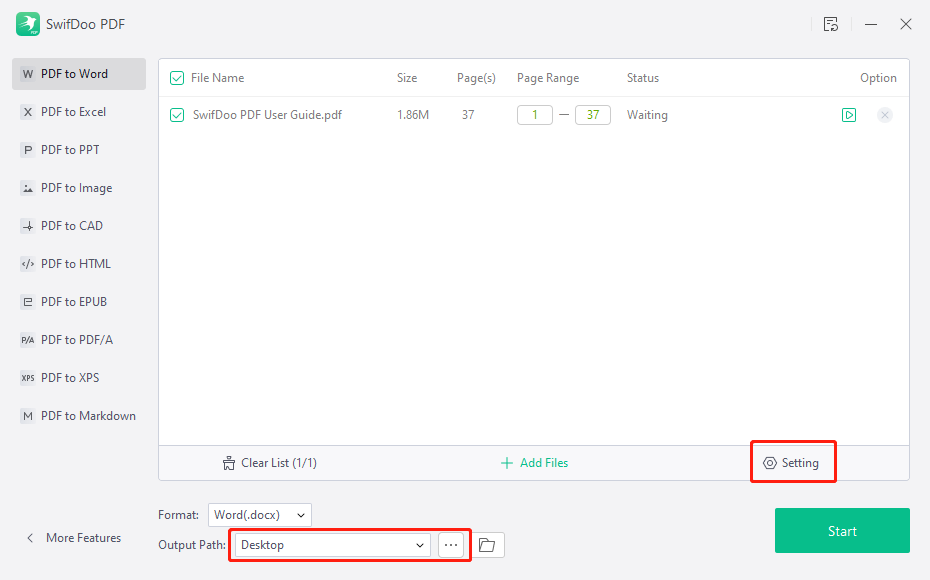Viewport: 930px width, 580px height.
Task: Choose PDF to CAD converter
Action: click(x=79, y=226)
